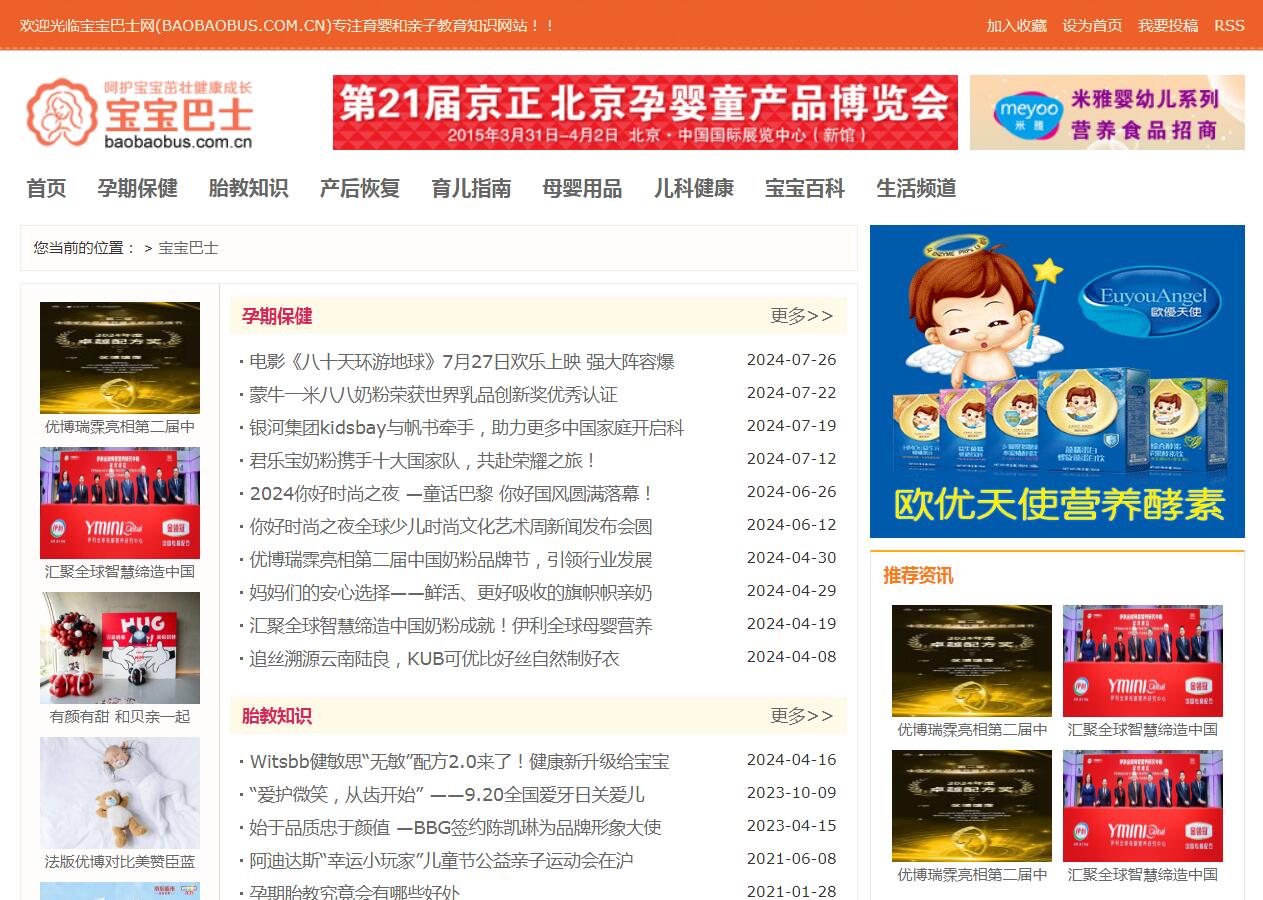
Task: Open 宝宝百科 navigation item
Action: click(805, 188)
